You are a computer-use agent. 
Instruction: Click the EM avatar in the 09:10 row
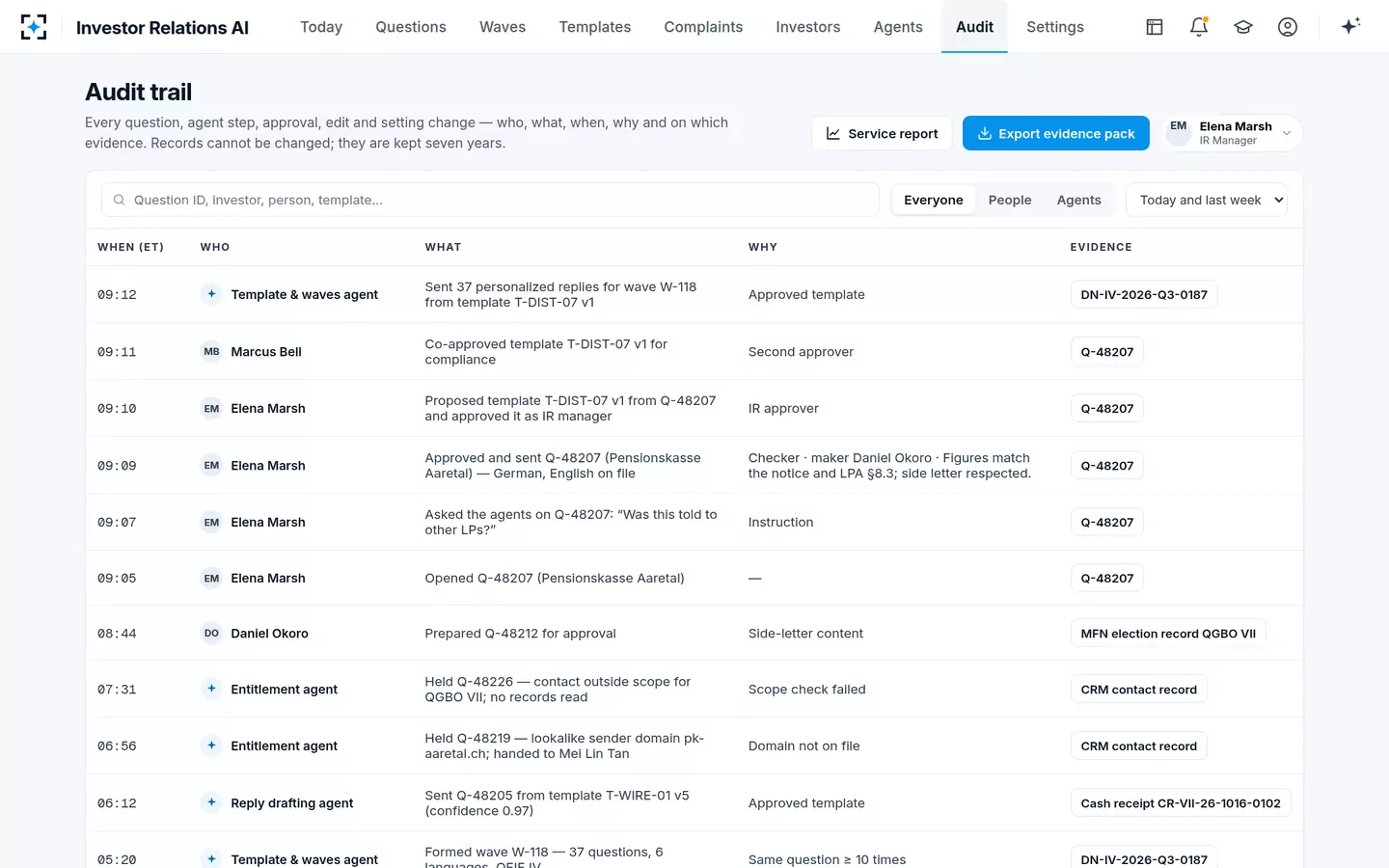(x=211, y=409)
